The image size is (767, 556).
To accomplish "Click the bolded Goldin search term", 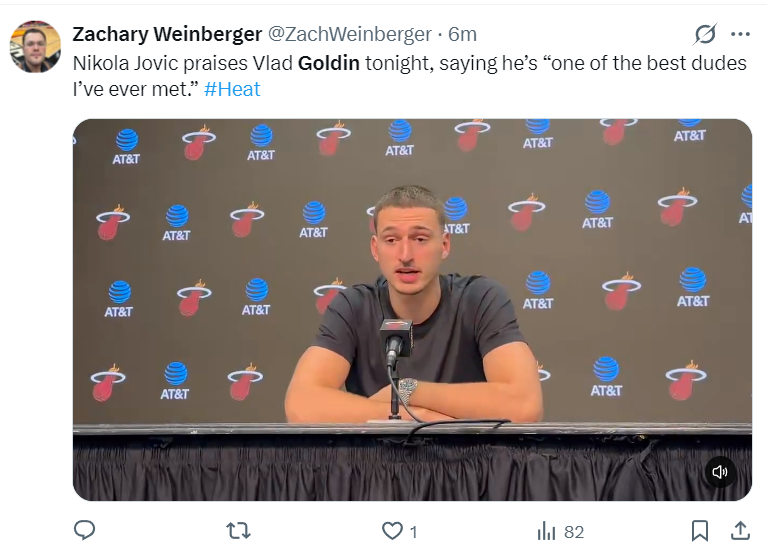I will 329,63.
